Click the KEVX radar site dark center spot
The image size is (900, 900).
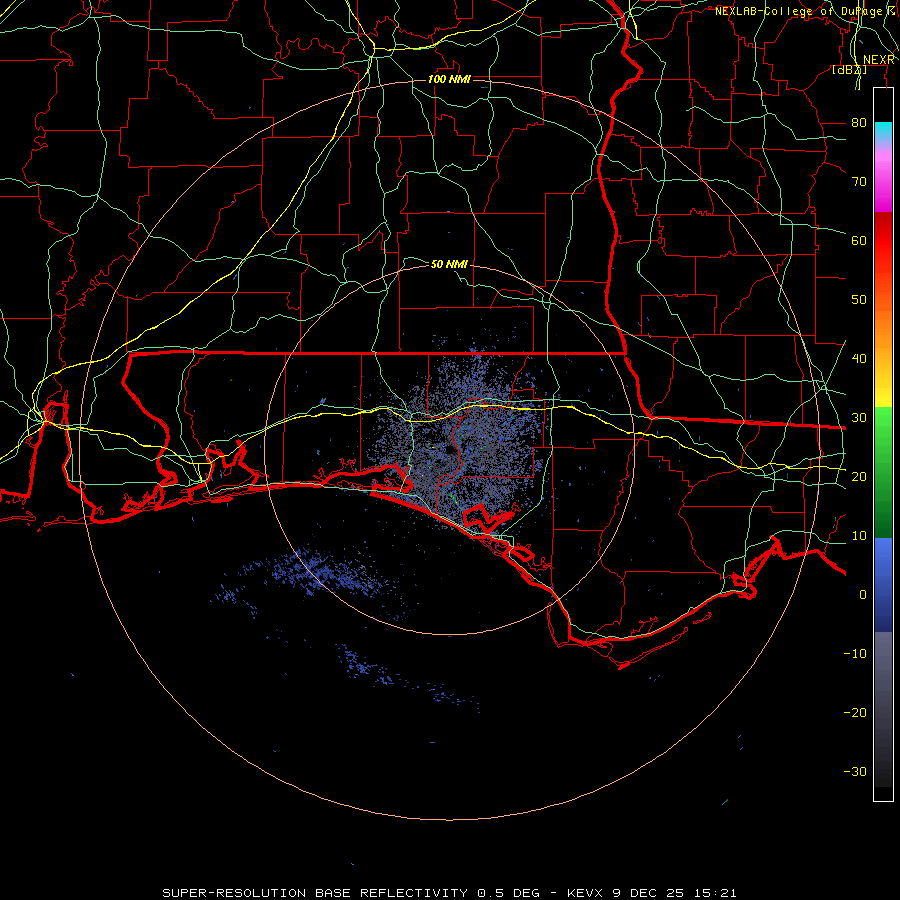coord(451,450)
